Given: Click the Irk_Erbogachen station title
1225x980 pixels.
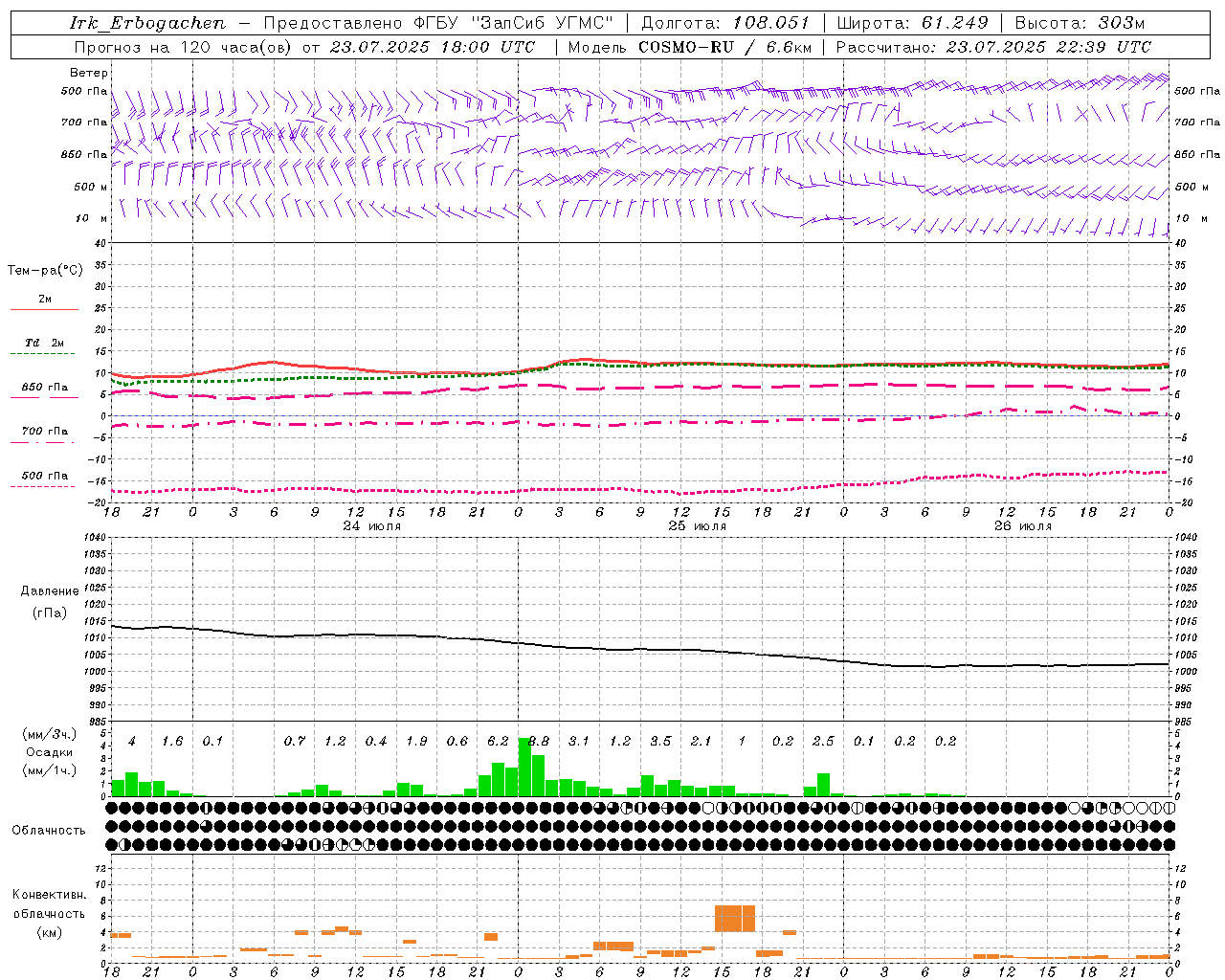Looking at the screenshot, I should coord(148,23).
